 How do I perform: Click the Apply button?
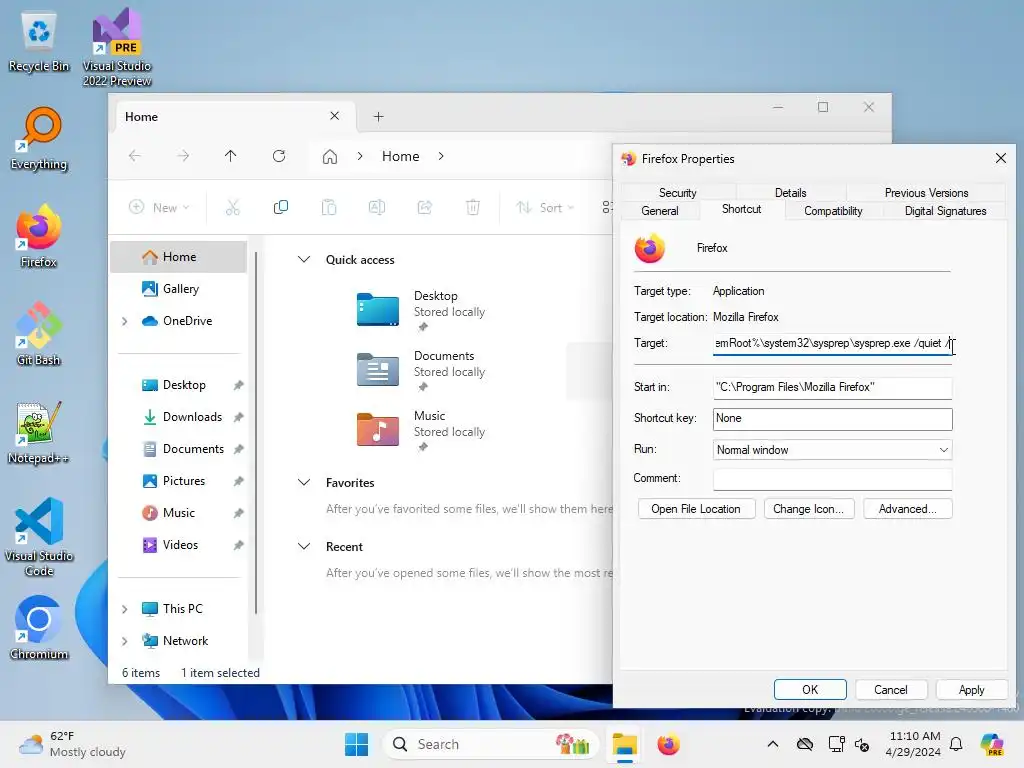[x=971, y=690]
